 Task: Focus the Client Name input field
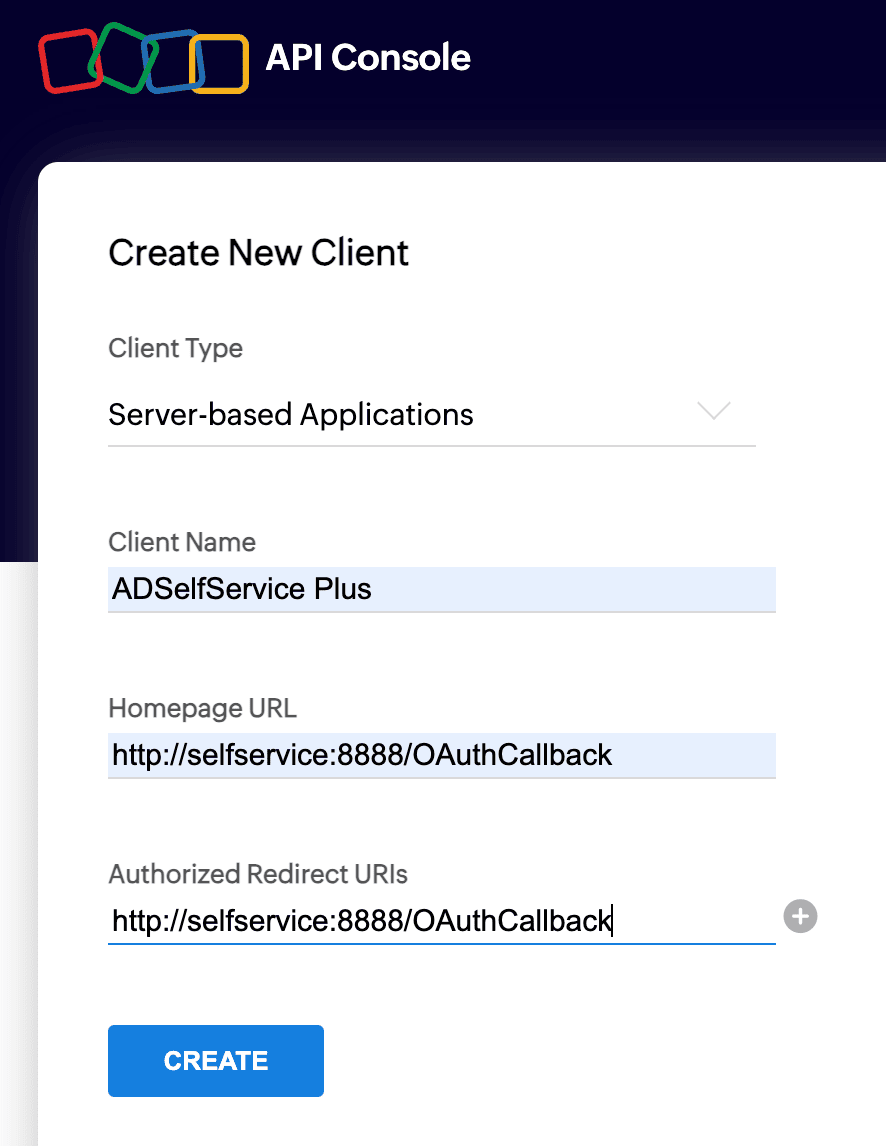click(x=440, y=589)
